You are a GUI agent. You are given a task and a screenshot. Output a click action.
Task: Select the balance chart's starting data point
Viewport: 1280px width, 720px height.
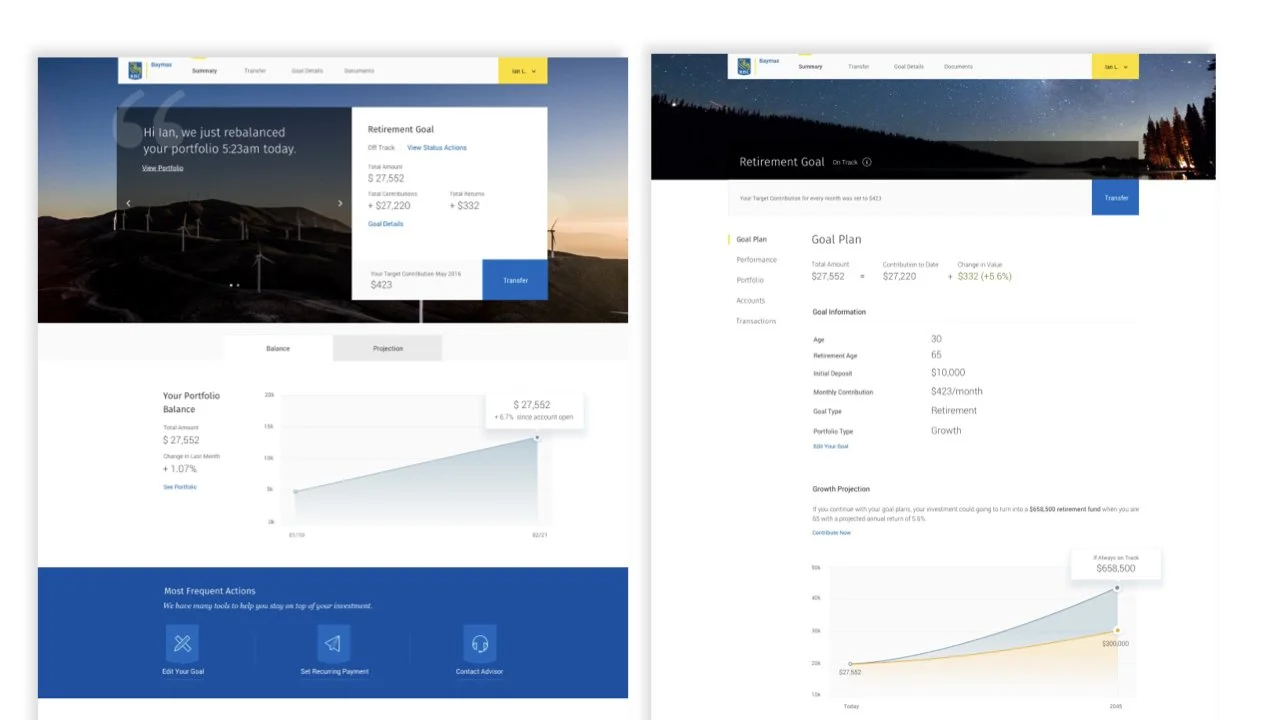(x=295, y=491)
